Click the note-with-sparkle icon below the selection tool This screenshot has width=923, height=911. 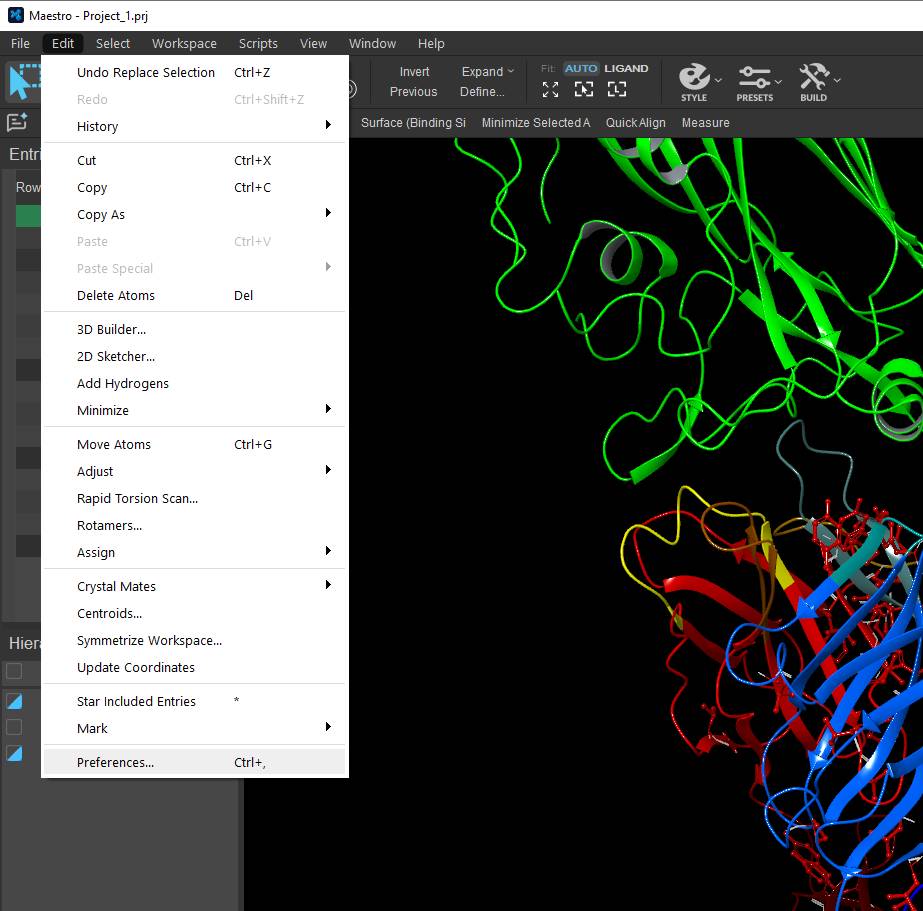click(17, 122)
